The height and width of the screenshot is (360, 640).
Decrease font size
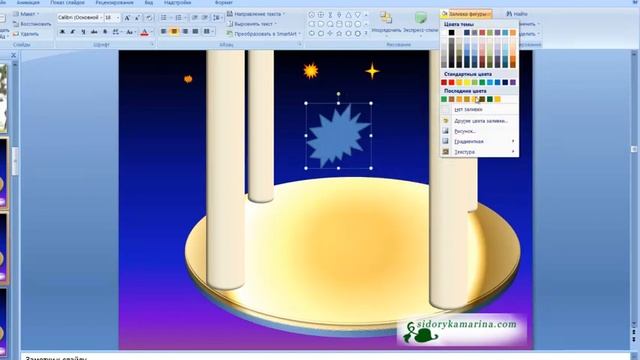[x=138, y=18]
